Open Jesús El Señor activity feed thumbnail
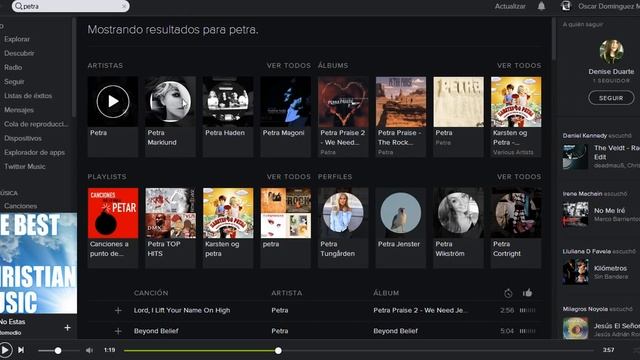Screen dimensions: 640x360 tap(575, 328)
